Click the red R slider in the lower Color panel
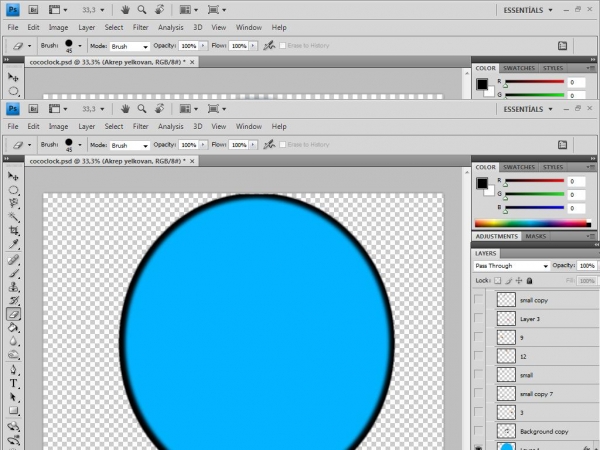The width and height of the screenshot is (600, 450). point(534,181)
